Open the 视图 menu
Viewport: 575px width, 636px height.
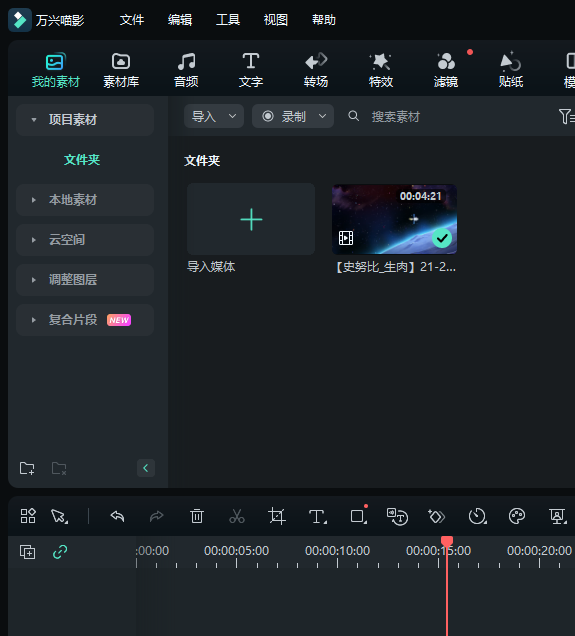coord(276,19)
